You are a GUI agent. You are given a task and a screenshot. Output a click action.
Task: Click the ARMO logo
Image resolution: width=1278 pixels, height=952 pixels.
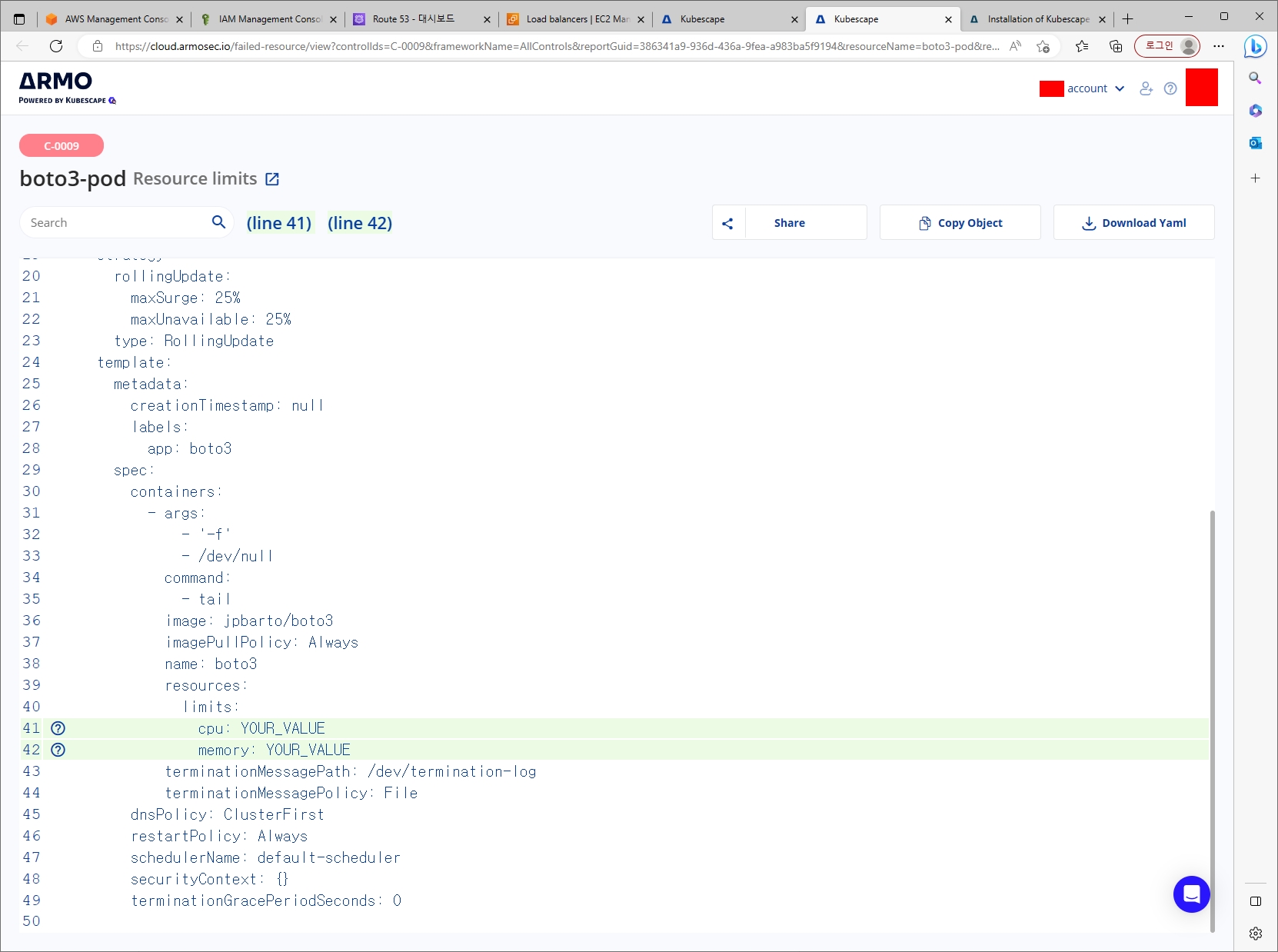[x=67, y=88]
